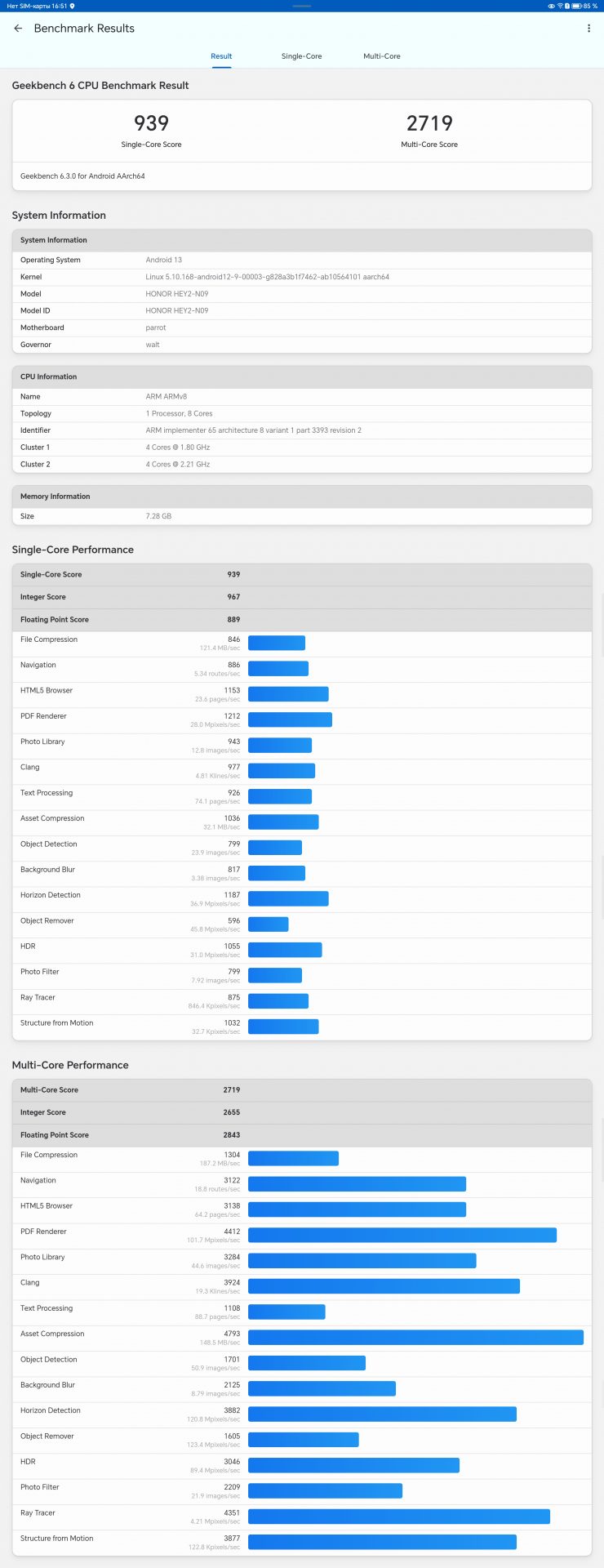Tap the Memory Information table header
The image size is (604, 1568).
[x=301, y=497]
